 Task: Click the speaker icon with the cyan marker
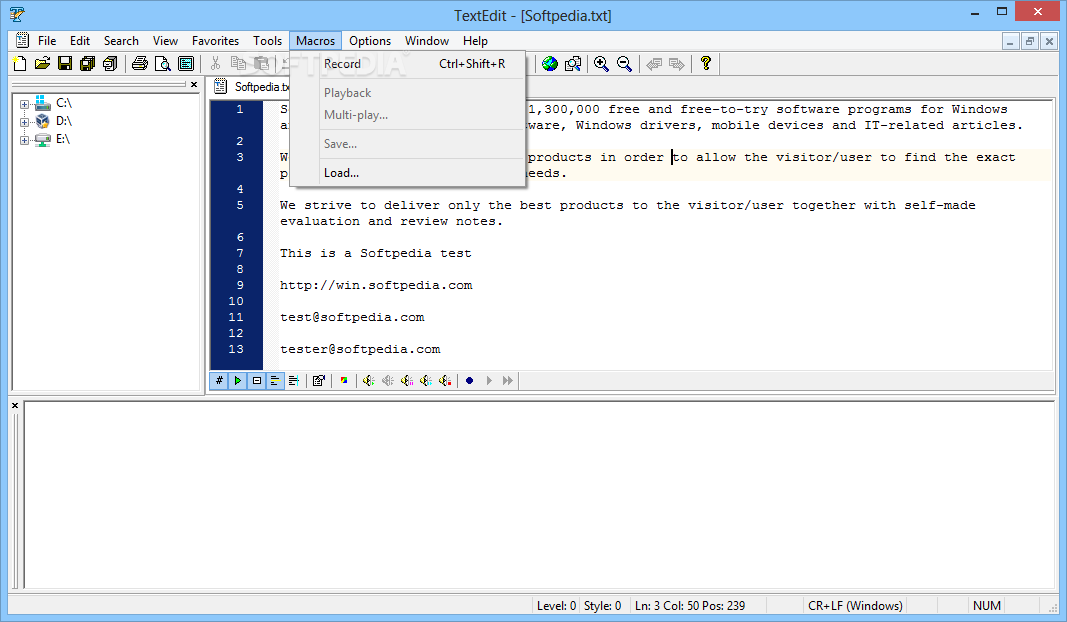[x=426, y=381]
